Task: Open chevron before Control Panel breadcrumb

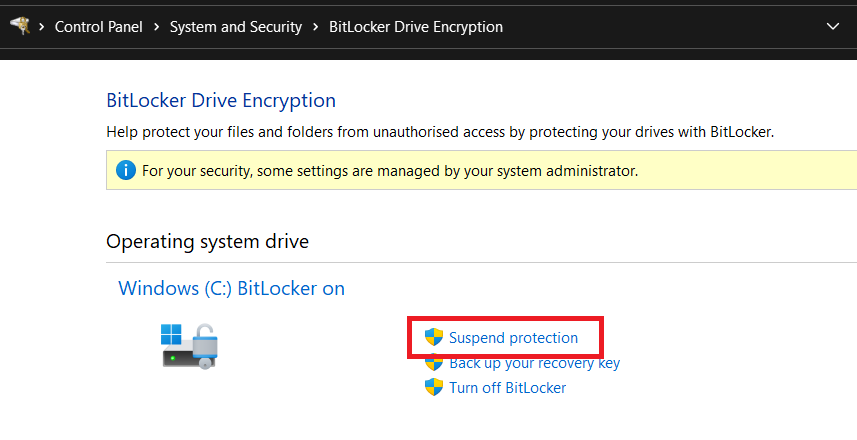Action: coord(43,27)
